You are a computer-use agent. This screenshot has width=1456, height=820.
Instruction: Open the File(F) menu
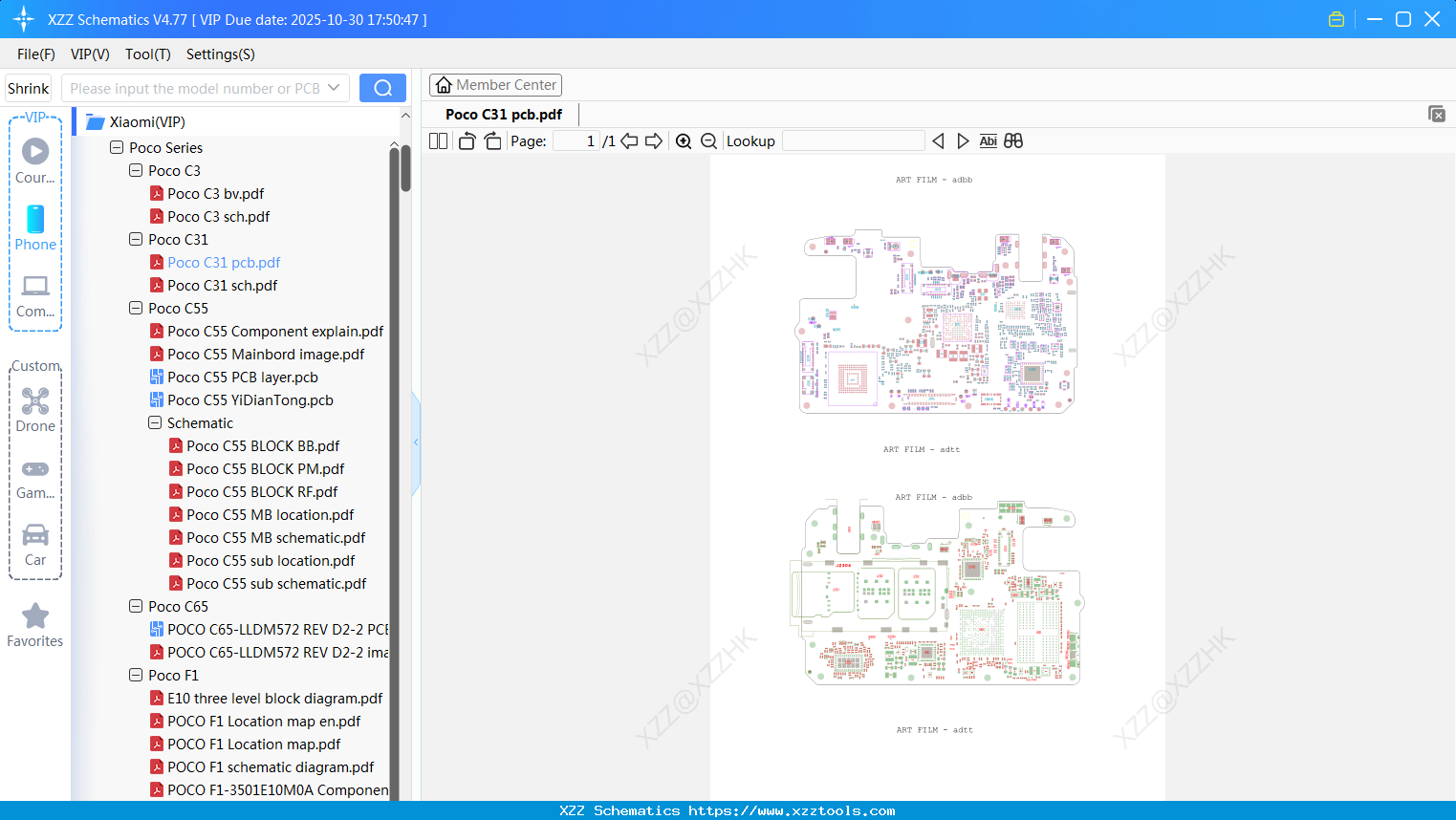click(x=36, y=54)
